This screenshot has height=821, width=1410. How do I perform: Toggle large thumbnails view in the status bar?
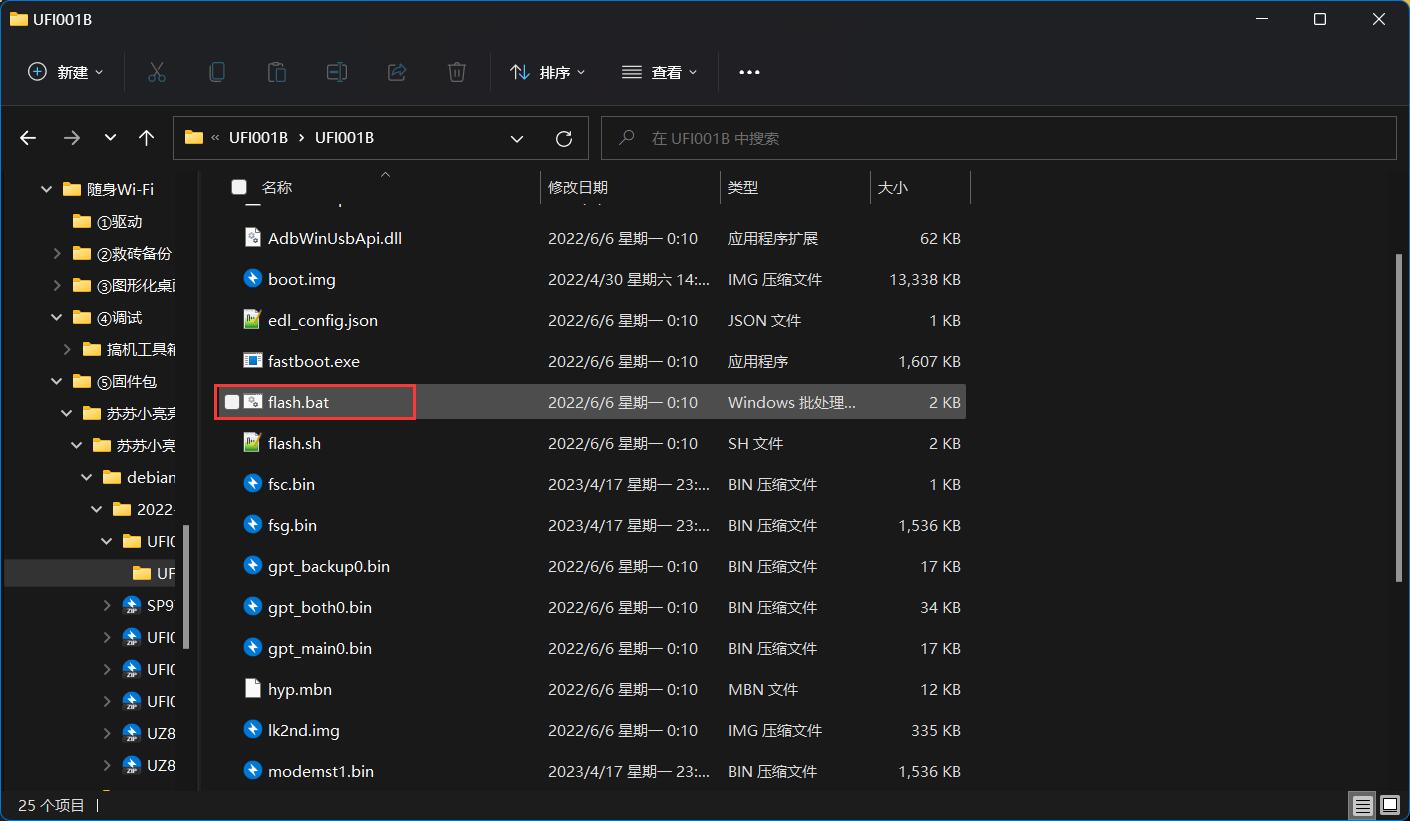click(x=1389, y=805)
